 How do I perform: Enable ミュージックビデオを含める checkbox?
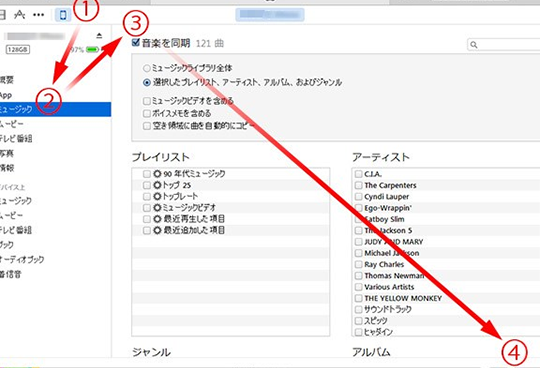[147, 101]
